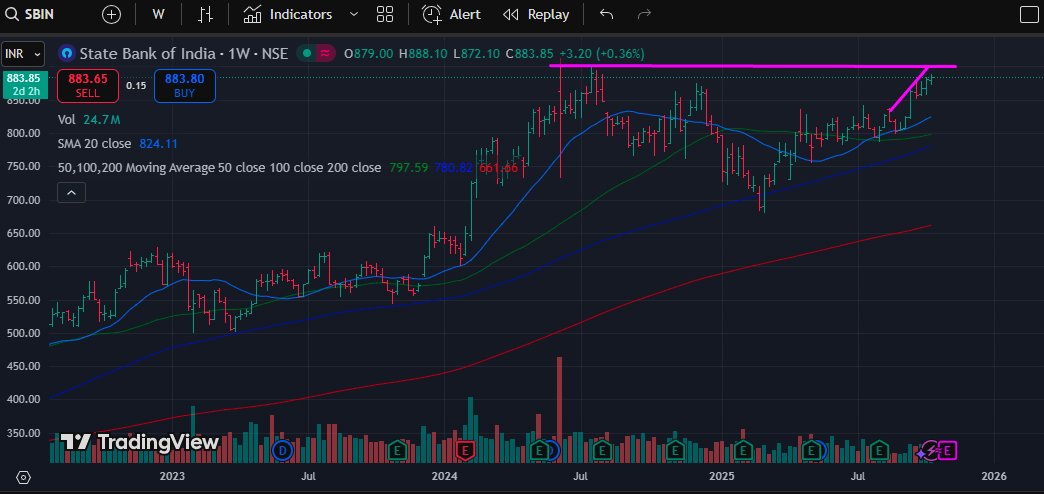Expand the indicators favorites dropdown chevron
This screenshot has height=494, width=1044.
[354, 14]
